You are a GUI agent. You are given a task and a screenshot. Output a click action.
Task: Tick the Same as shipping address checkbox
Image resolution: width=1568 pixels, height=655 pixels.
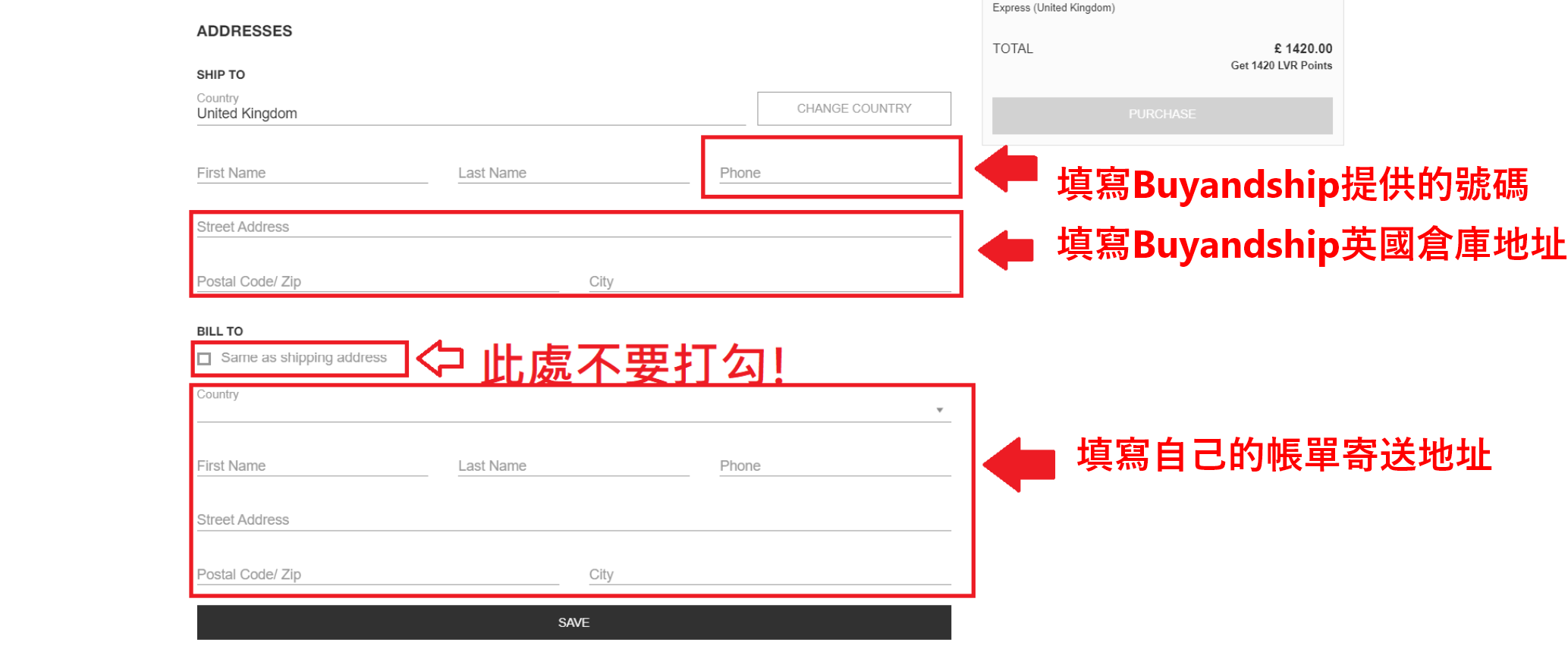point(204,359)
